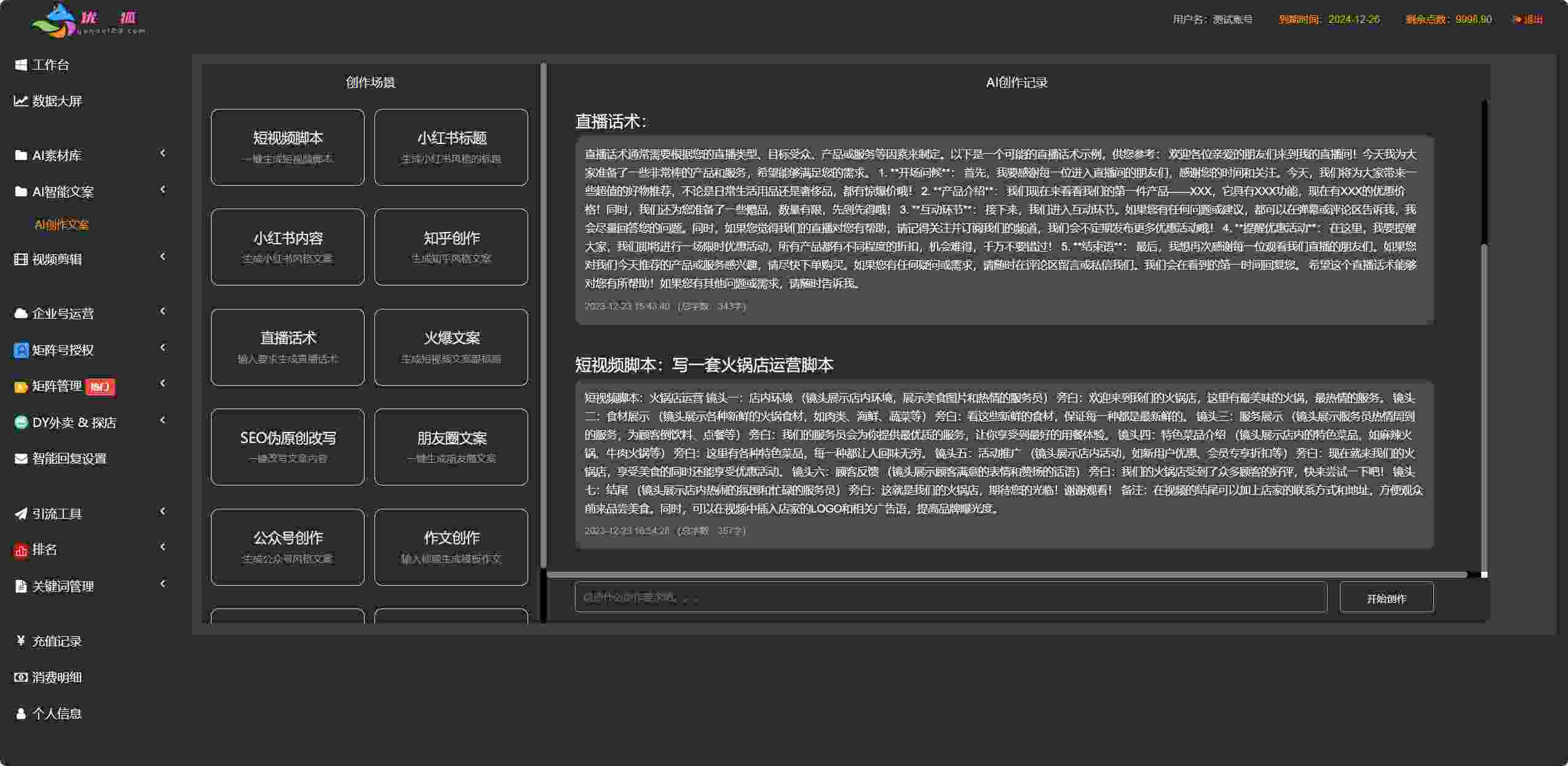Expand the AI智能文案 section
Viewport: 1568px width, 766px height.
click(x=162, y=190)
